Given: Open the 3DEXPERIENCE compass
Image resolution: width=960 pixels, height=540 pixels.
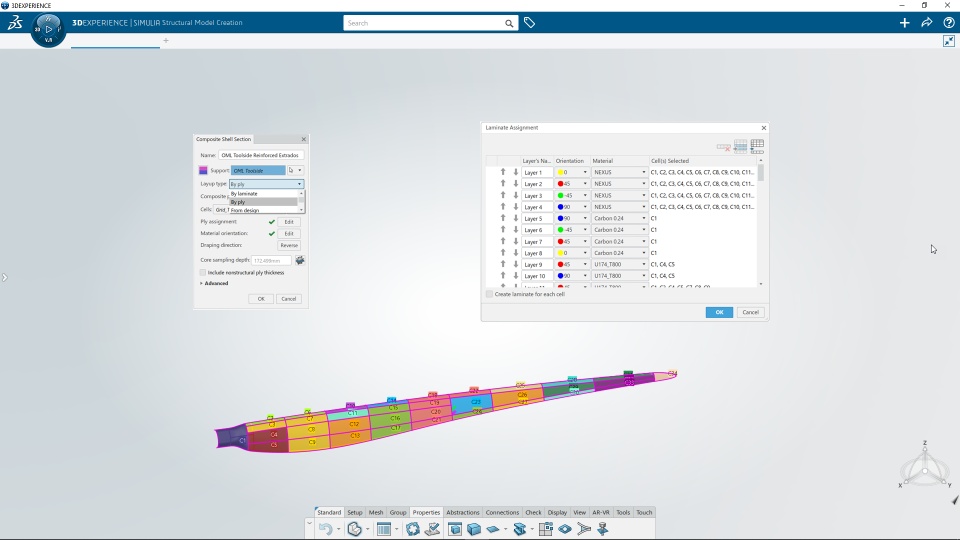Looking at the screenshot, I should [48, 29].
